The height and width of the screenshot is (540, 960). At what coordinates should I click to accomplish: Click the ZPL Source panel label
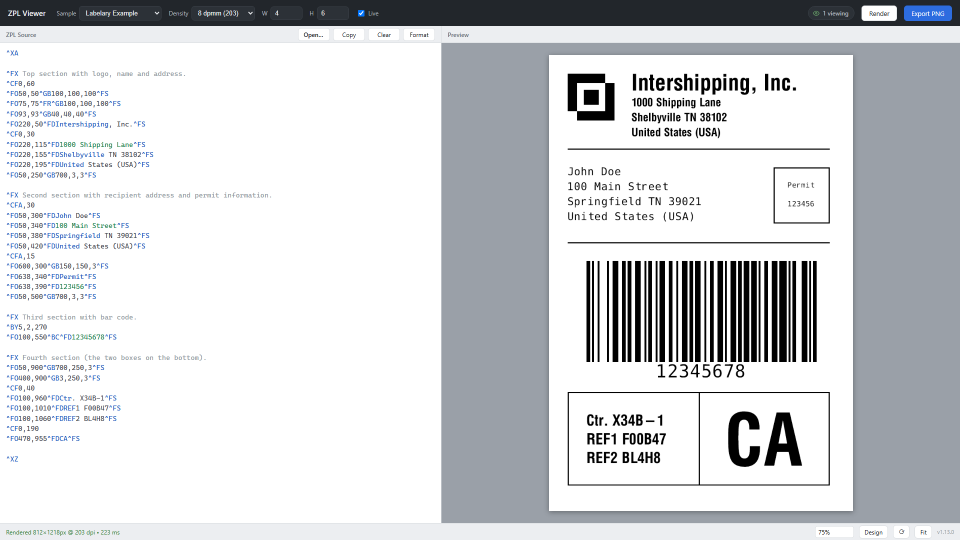[x=21, y=35]
